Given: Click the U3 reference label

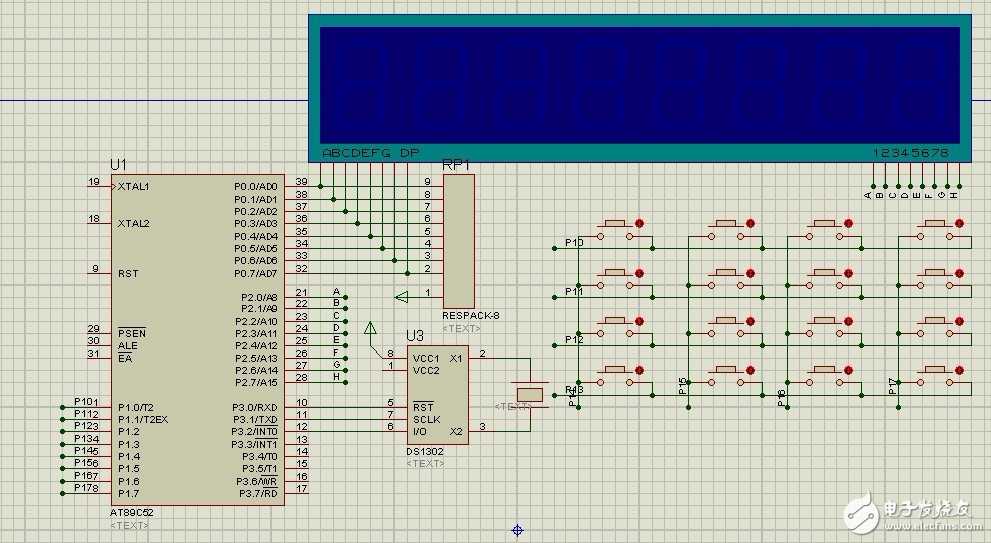Looking at the screenshot, I should pos(415,336).
